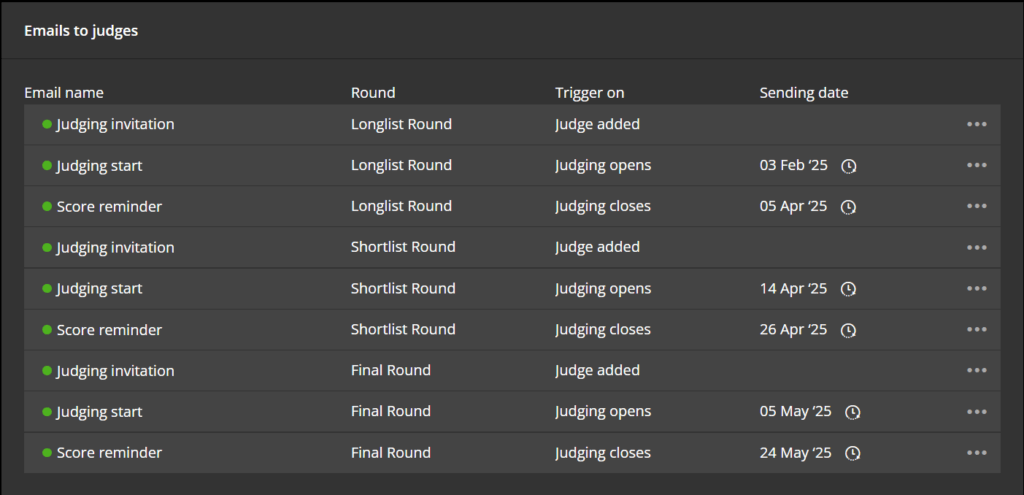Open Shortlist Round Score reminder email
Screen dimensions: 1024x495
pyautogui.click(x=109, y=330)
